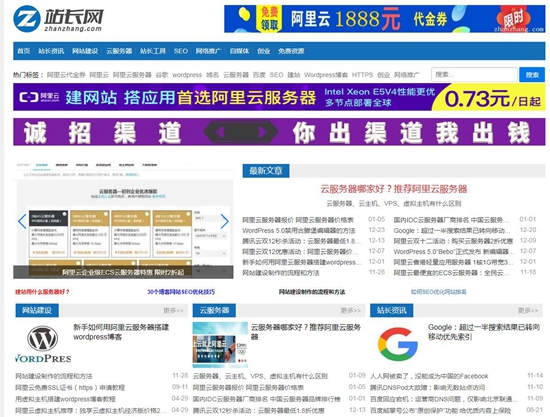Open article 人人网被卖了，没能成为中国的Facebook
Viewport: 550px width, 417px height.
click(429, 376)
